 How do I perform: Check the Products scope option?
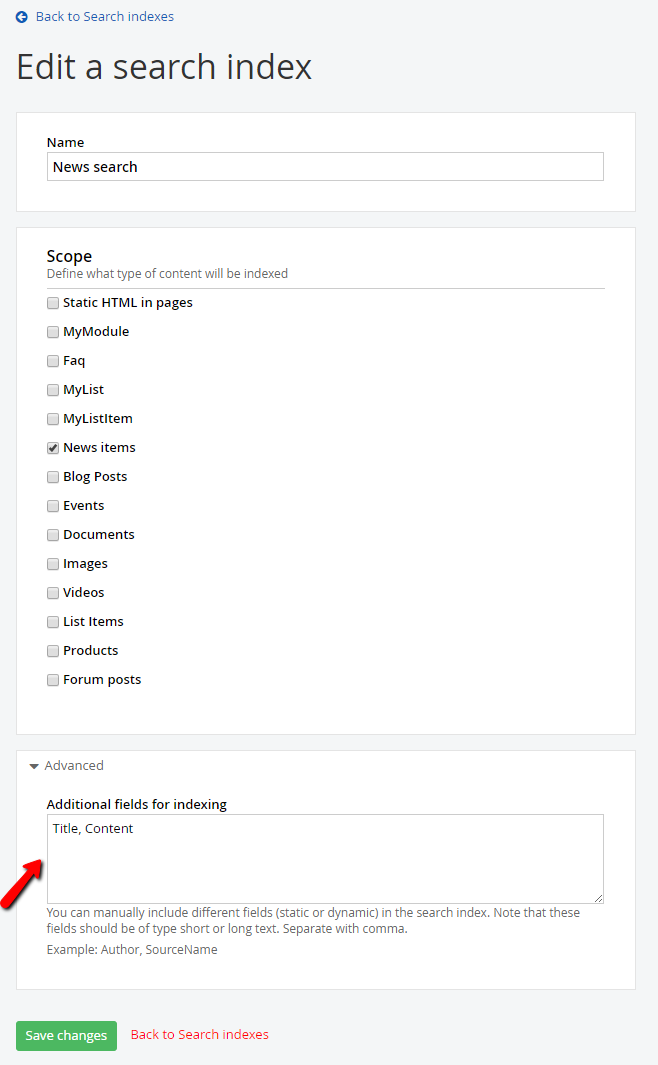click(52, 650)
